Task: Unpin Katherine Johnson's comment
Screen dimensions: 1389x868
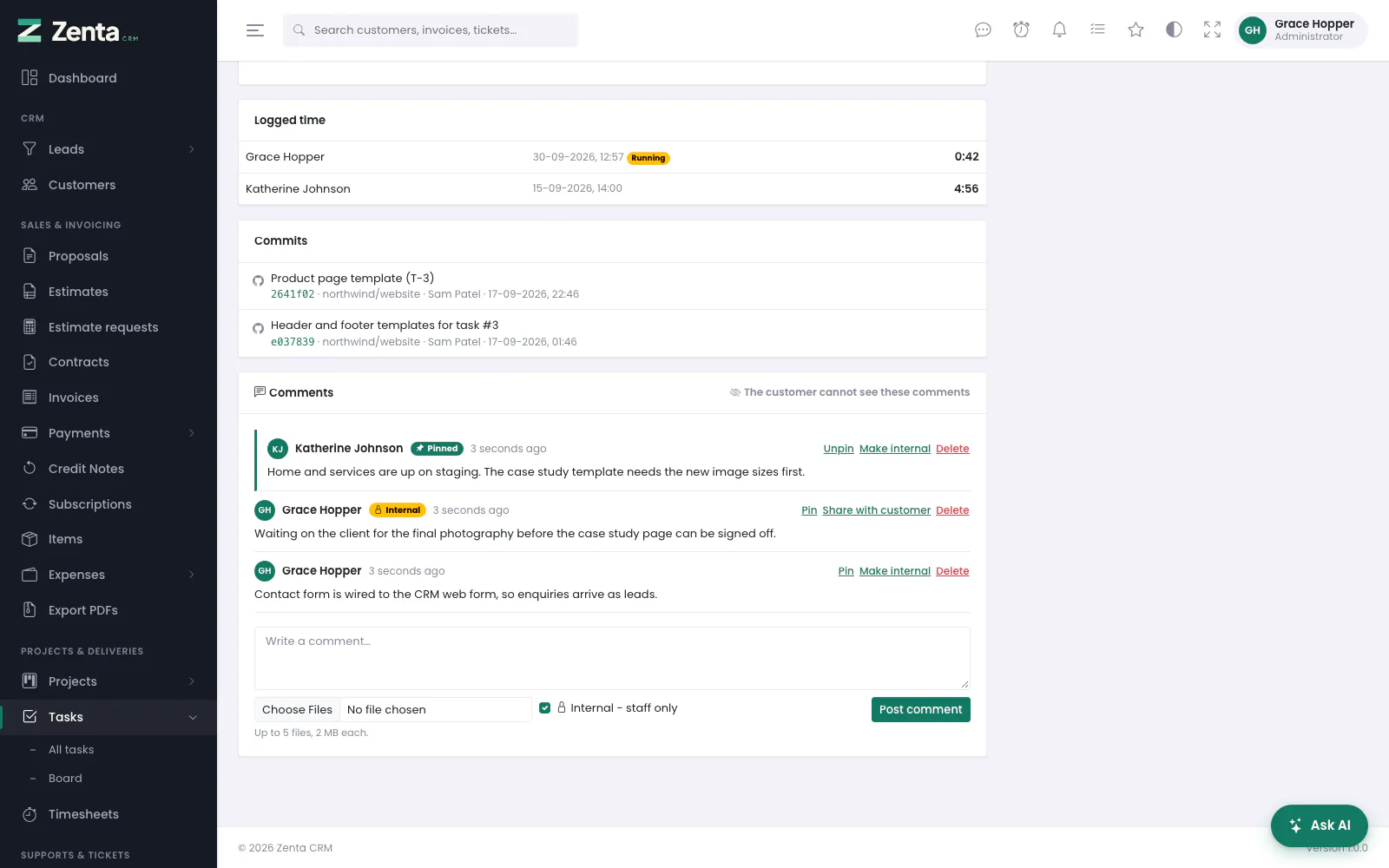Action: point(839,449)
